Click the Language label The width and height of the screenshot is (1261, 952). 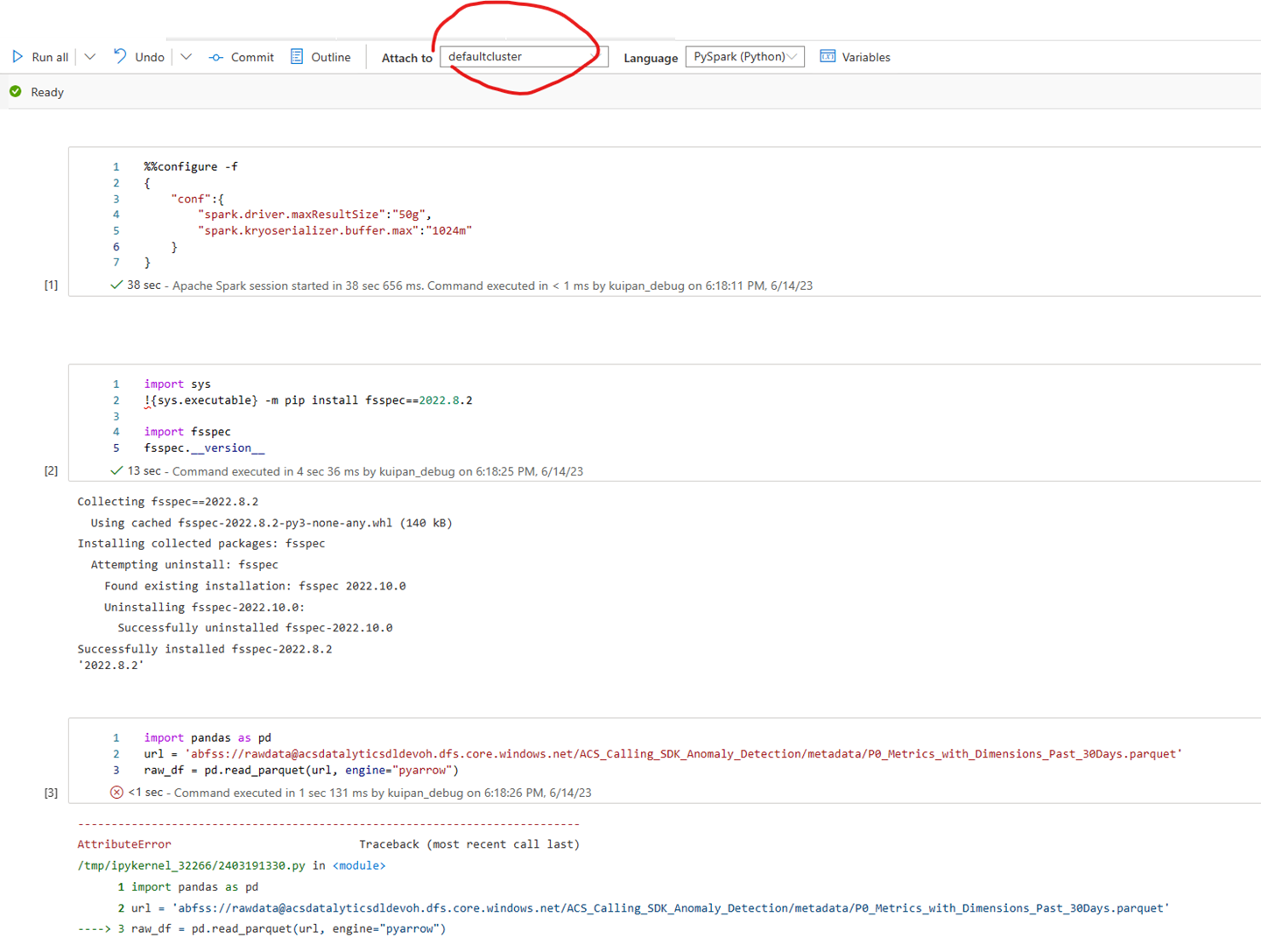coord(651,58)
